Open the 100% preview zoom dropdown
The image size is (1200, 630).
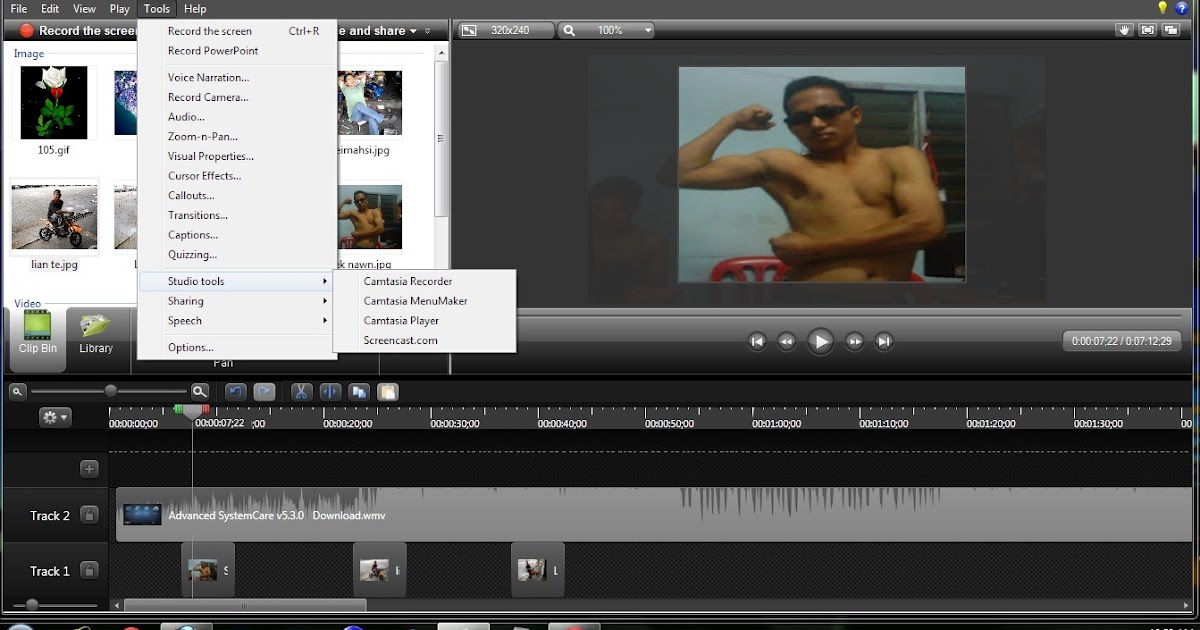tap(608, 31)
